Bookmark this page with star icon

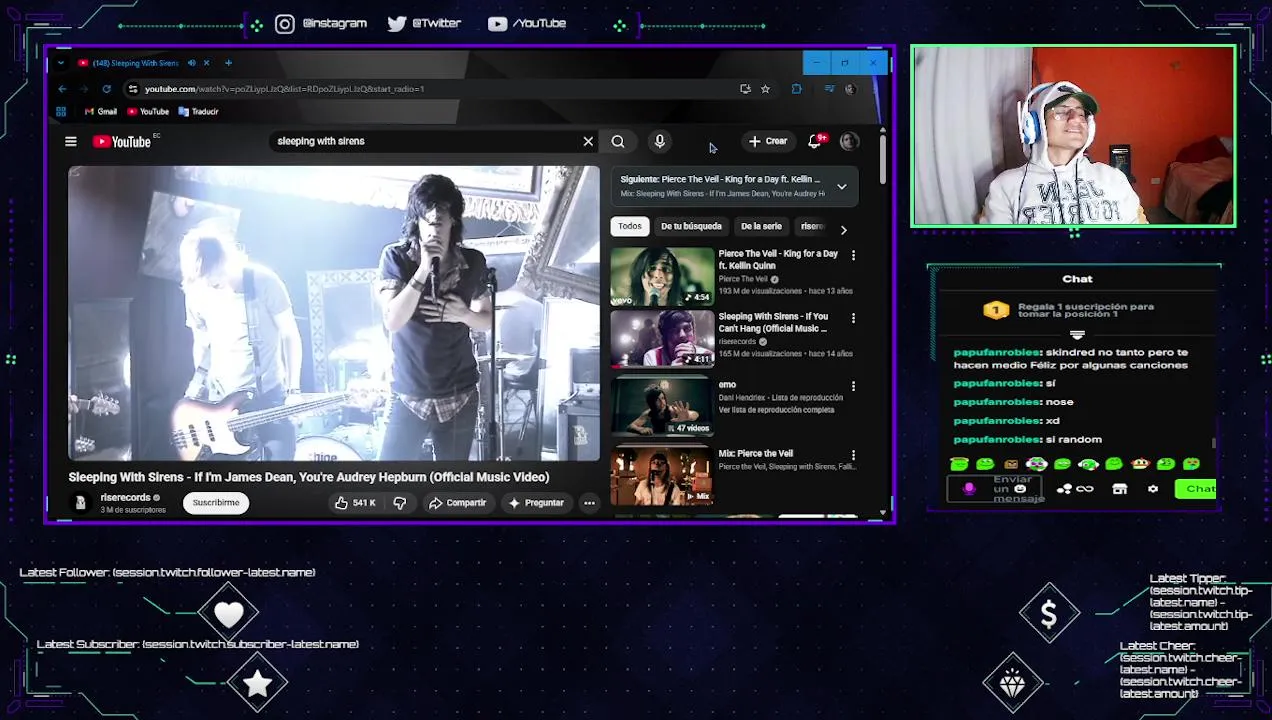(765, 89)
